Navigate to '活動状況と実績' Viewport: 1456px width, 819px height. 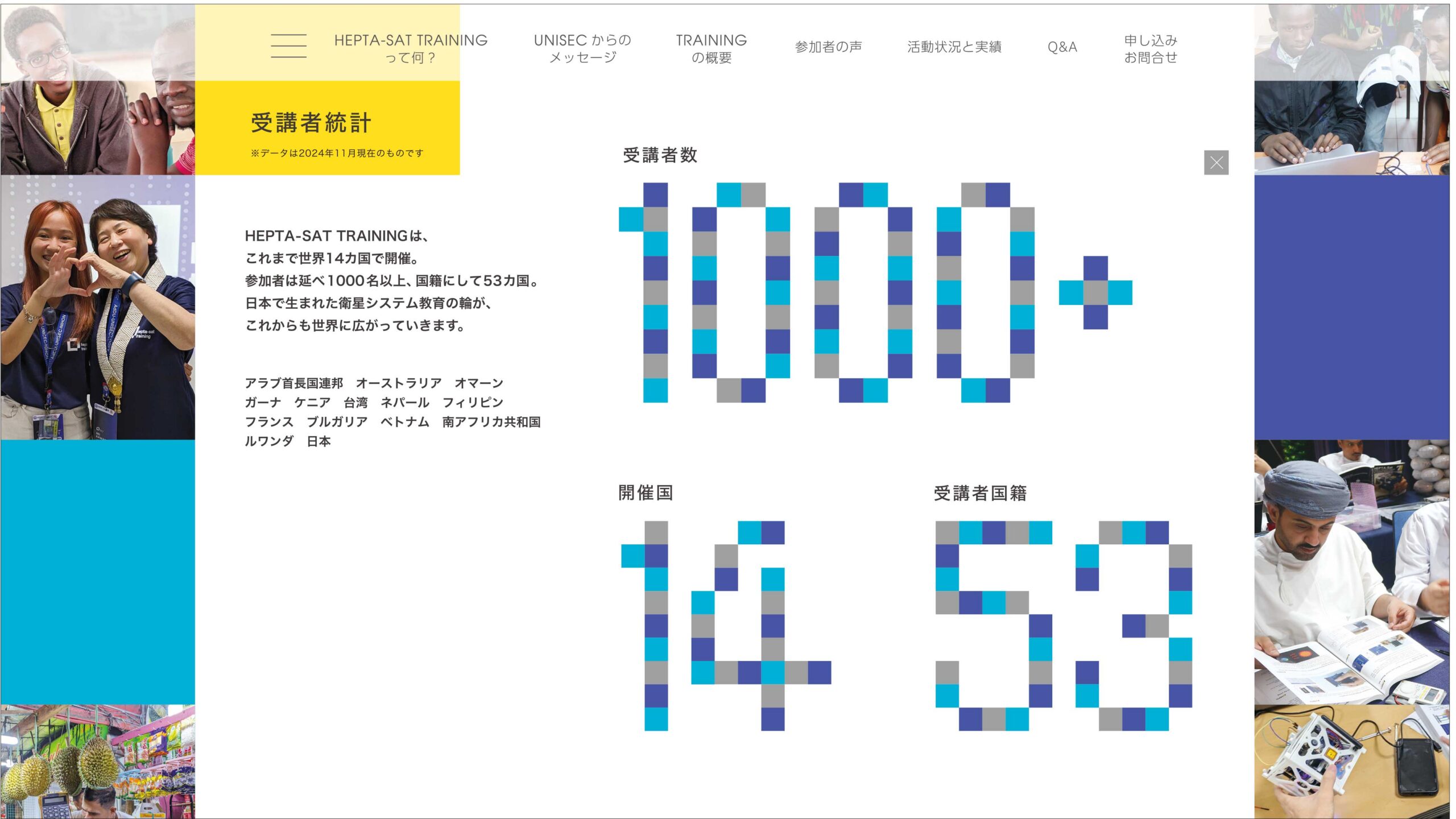[x=954, y=47]
